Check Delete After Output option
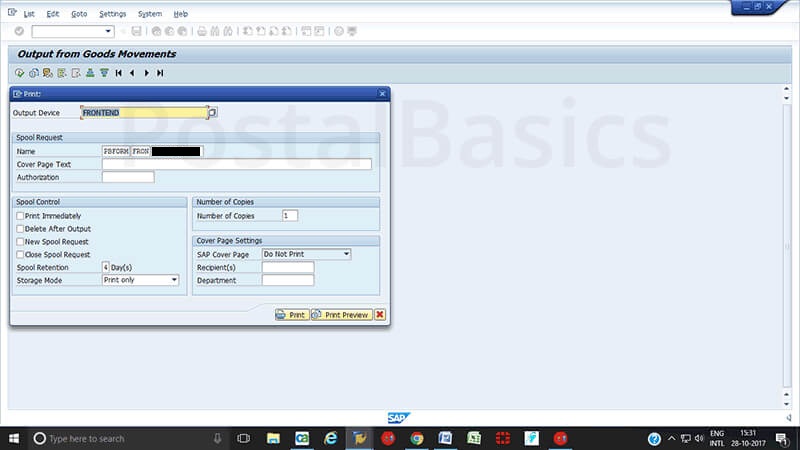 pyautogui.click(x=21, y=229)
